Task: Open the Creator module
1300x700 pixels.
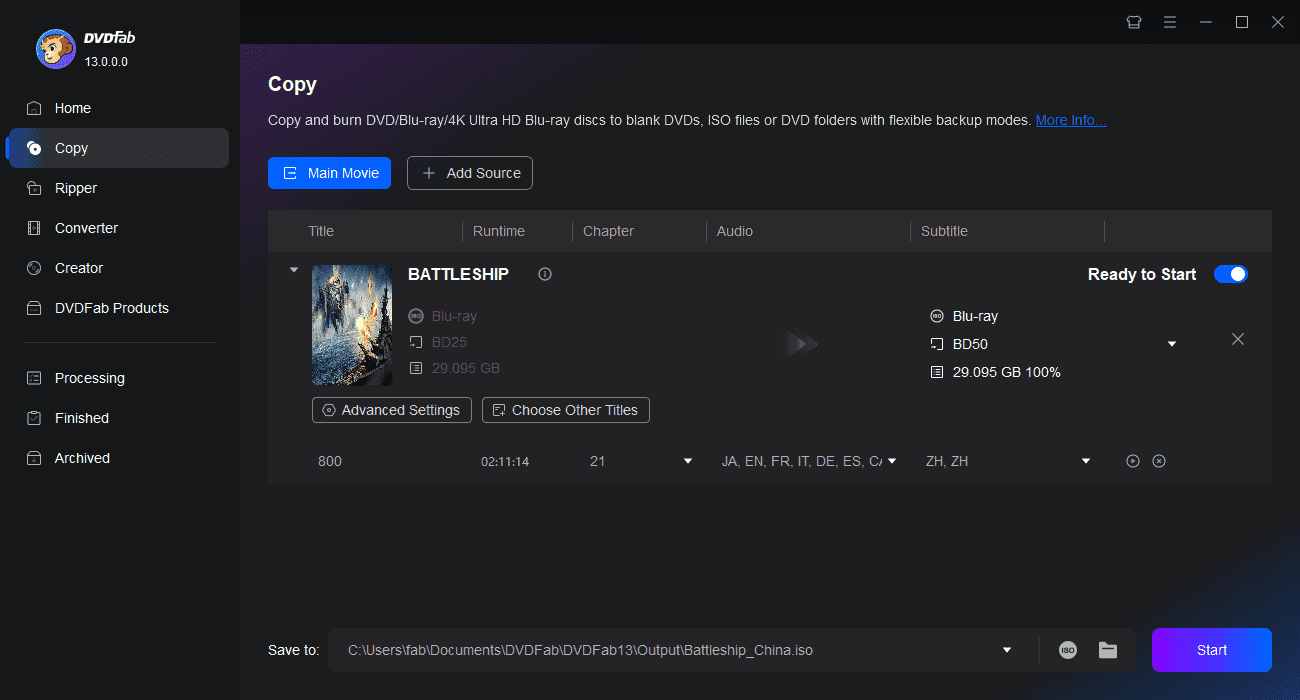Action: 118,268
